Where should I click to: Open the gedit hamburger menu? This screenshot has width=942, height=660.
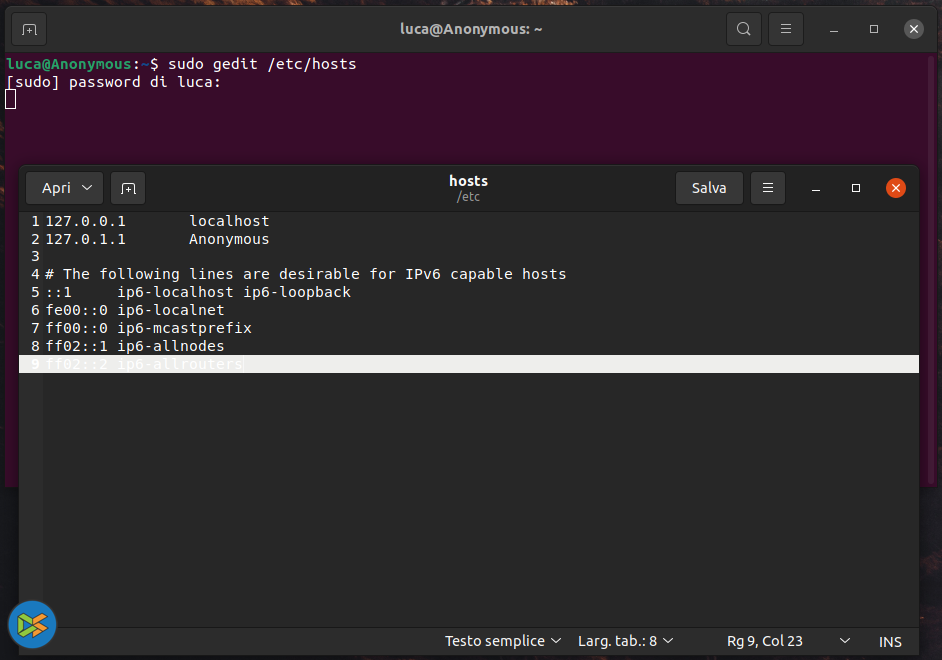click(x=768, y=188)
